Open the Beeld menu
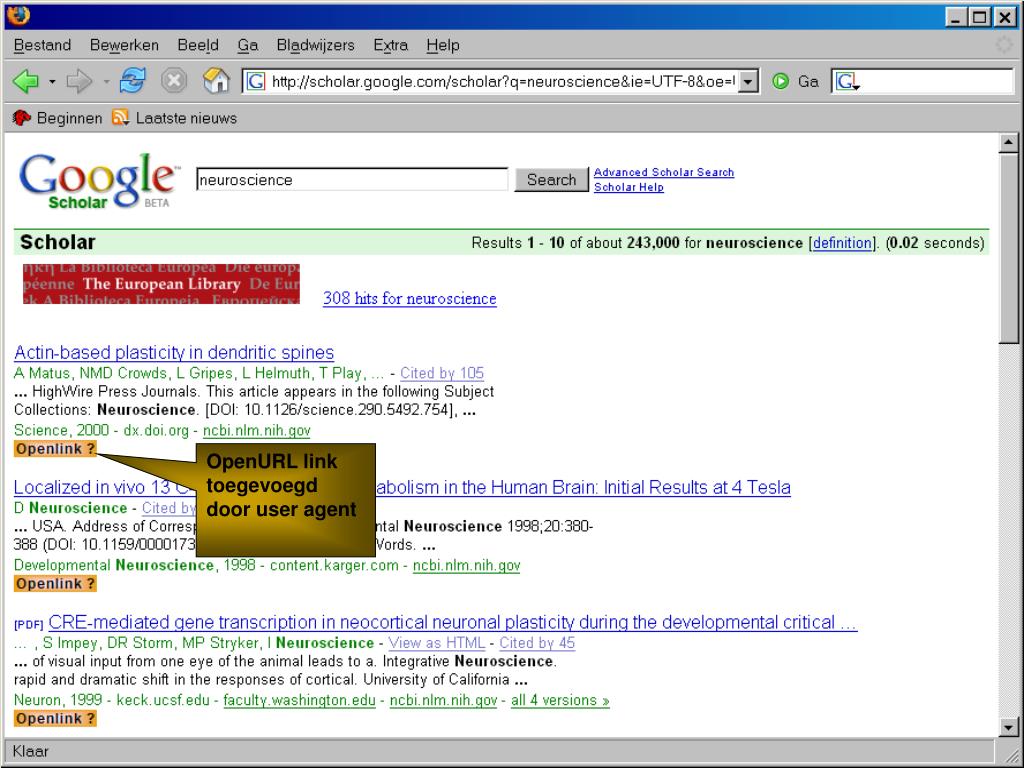The width and height of the screenshot is (1024, 768). (198, 45)
